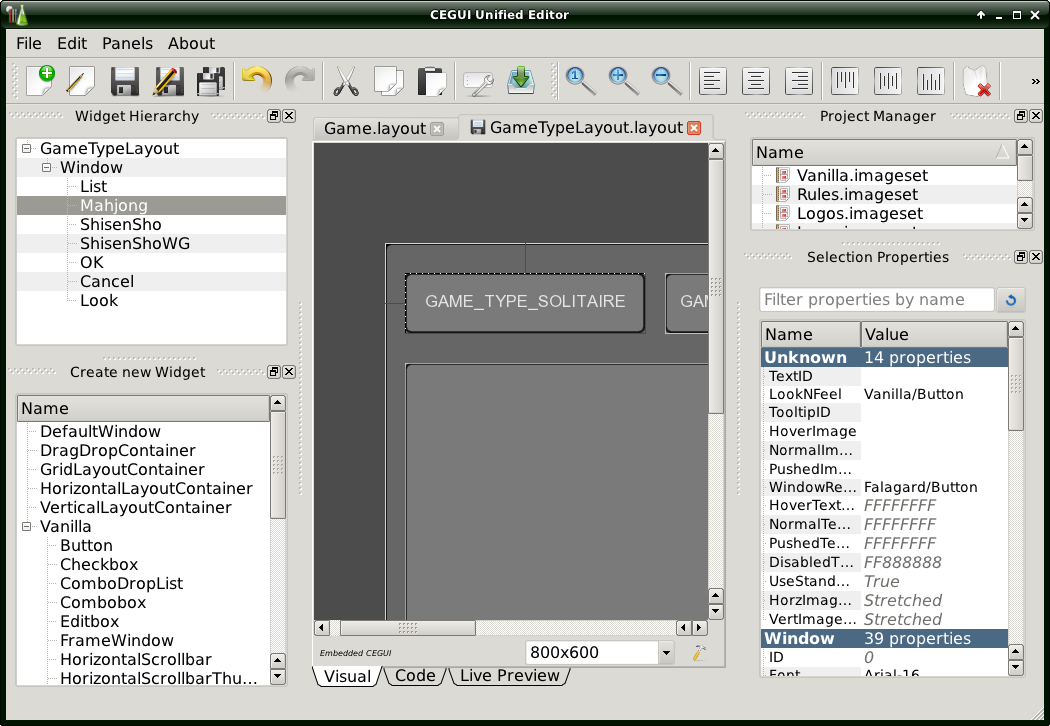Click the Filter properties by name field
Image resolution: width=1050 pixels, height=726 pixels.
pos(876,300)
